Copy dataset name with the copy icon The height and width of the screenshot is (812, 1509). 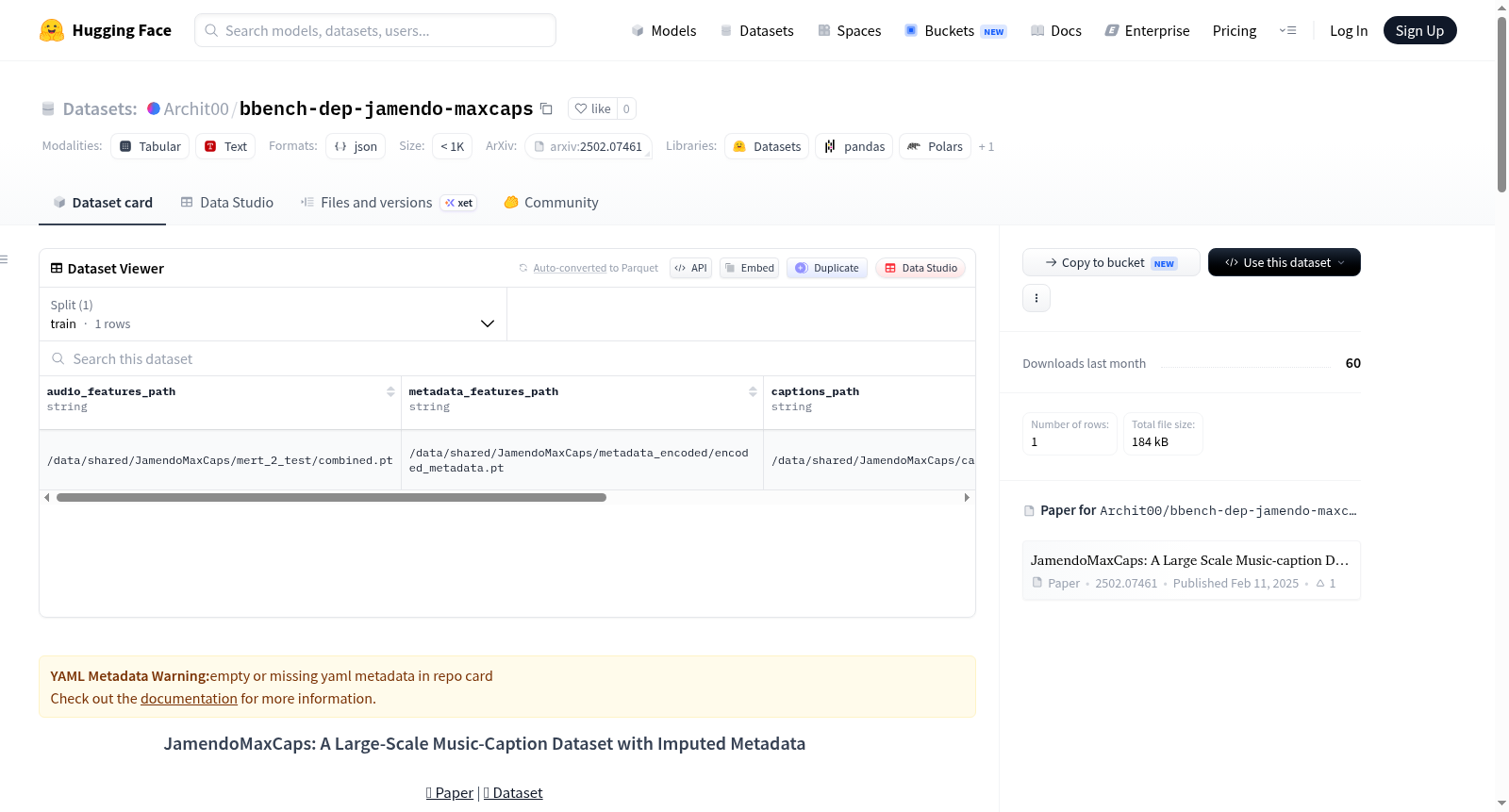pyautogui.click(x=546, y=108)
